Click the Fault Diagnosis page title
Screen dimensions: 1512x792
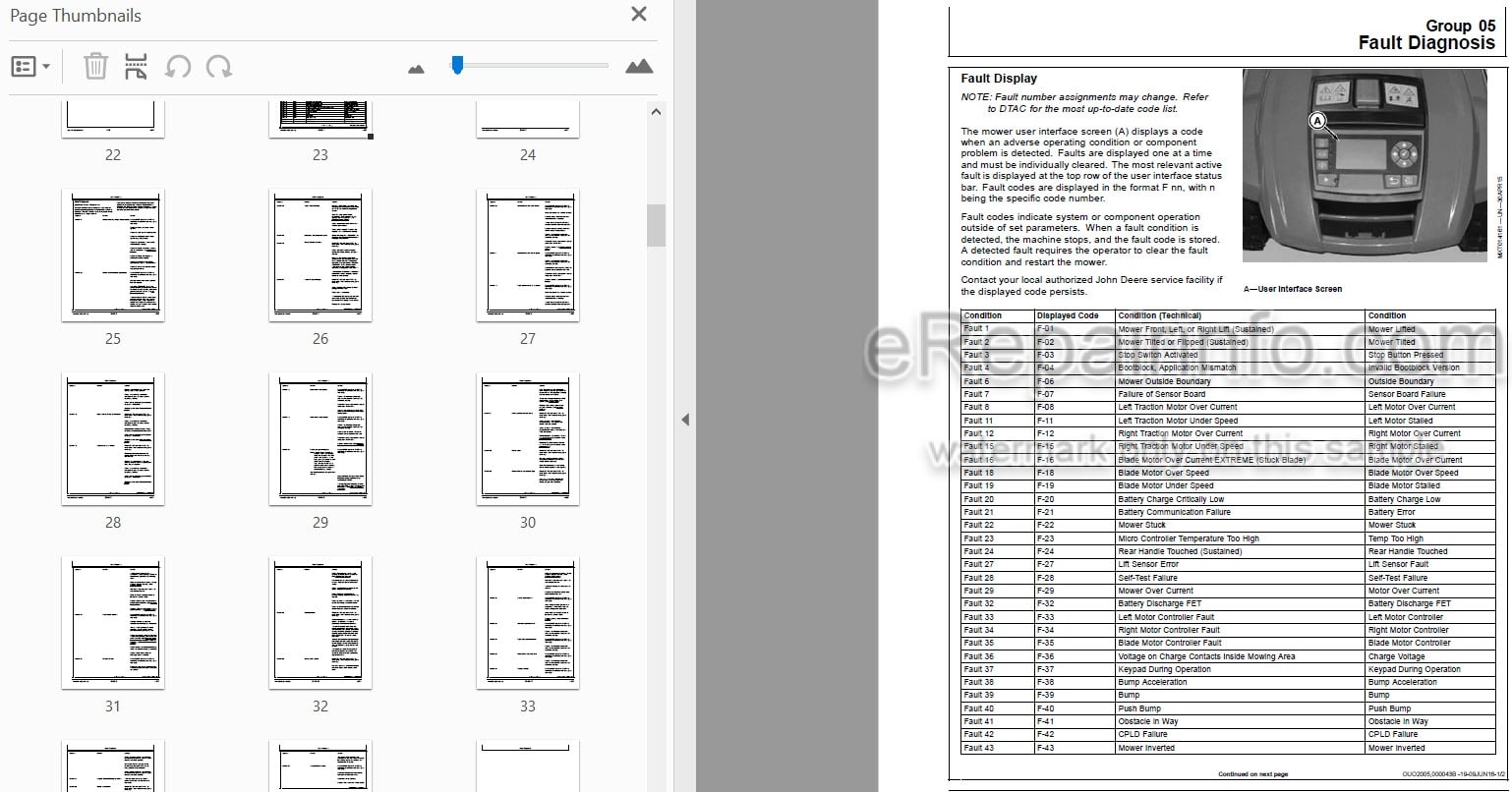(1426, 42)
